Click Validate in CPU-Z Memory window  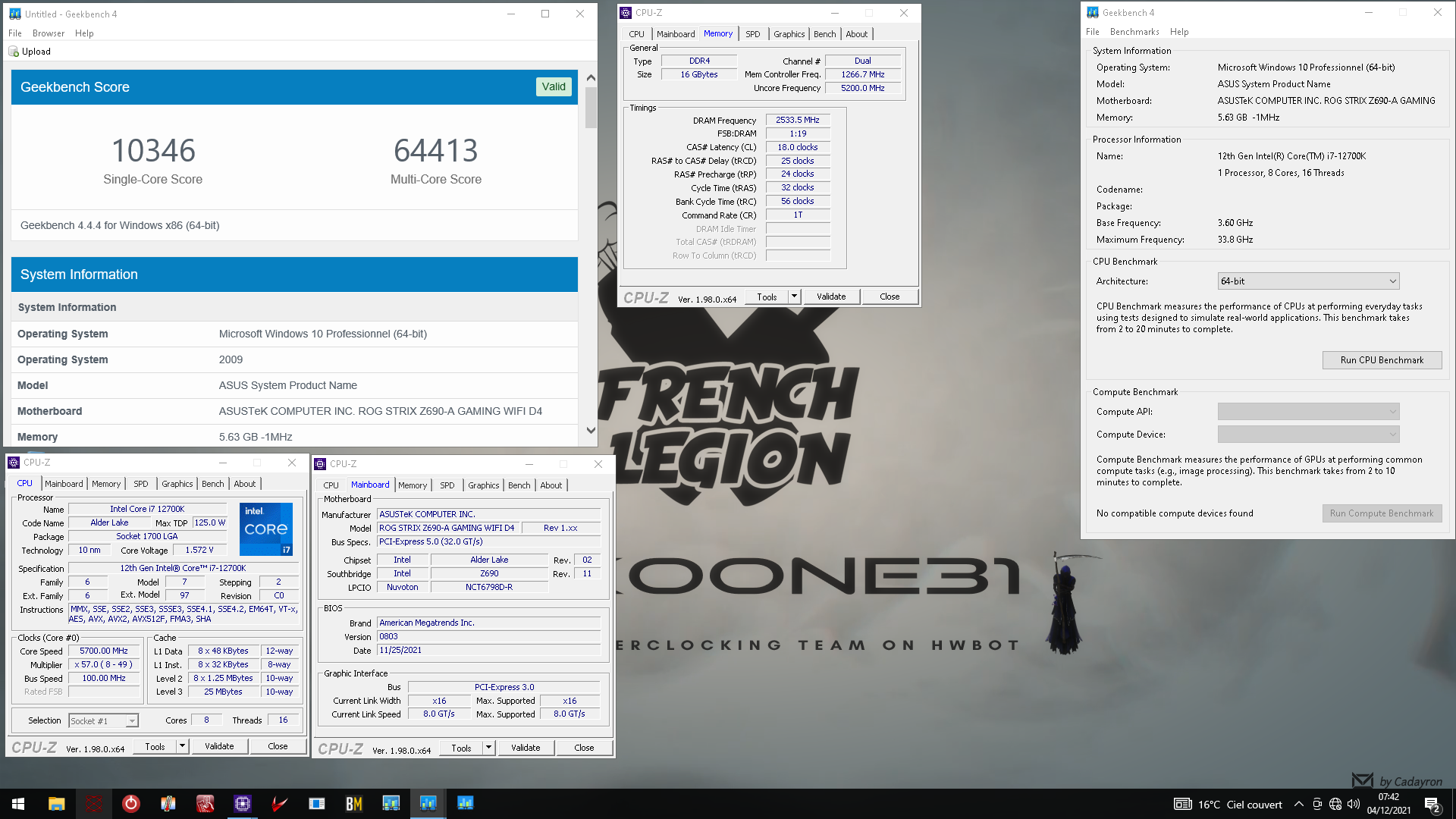(831, 297)
